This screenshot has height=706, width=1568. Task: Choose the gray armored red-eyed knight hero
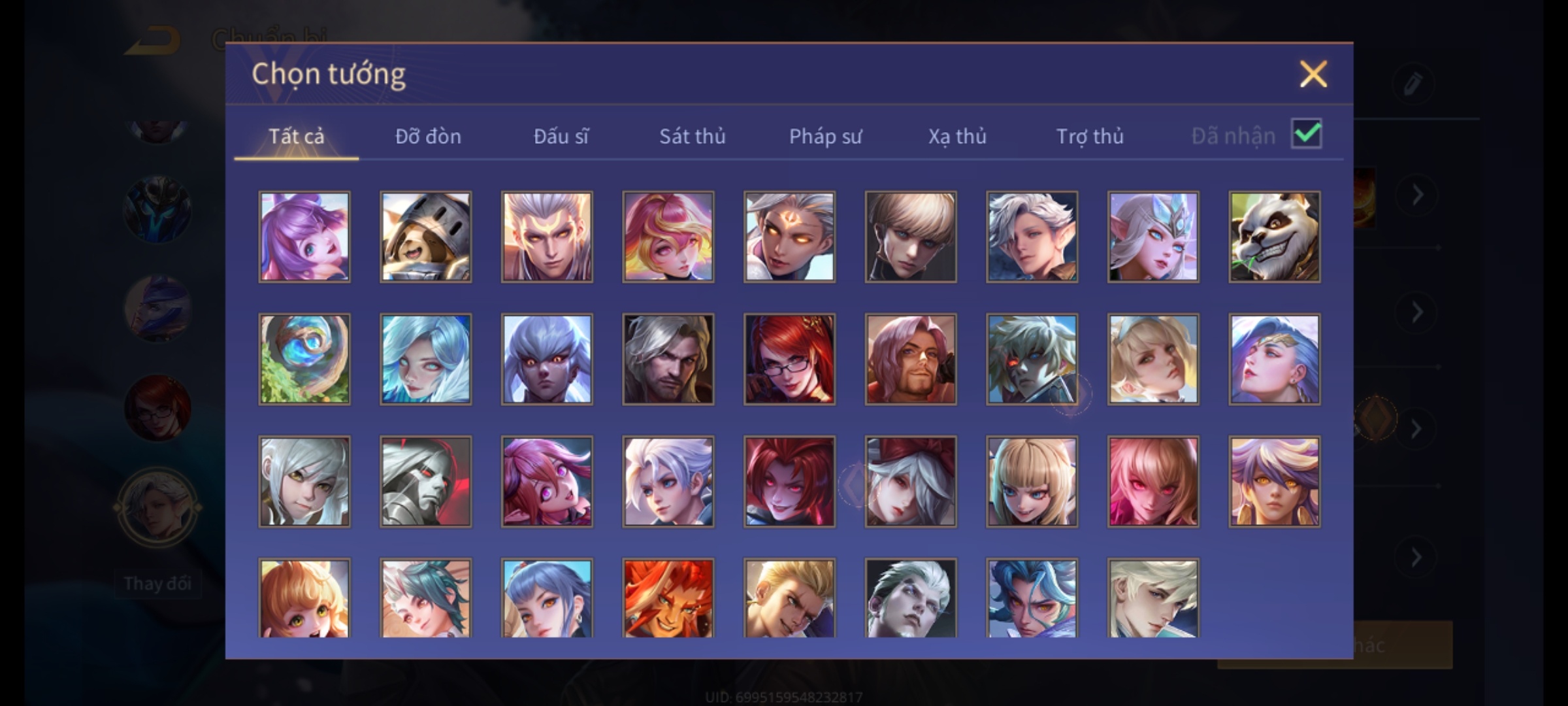(x=425, y=481)
